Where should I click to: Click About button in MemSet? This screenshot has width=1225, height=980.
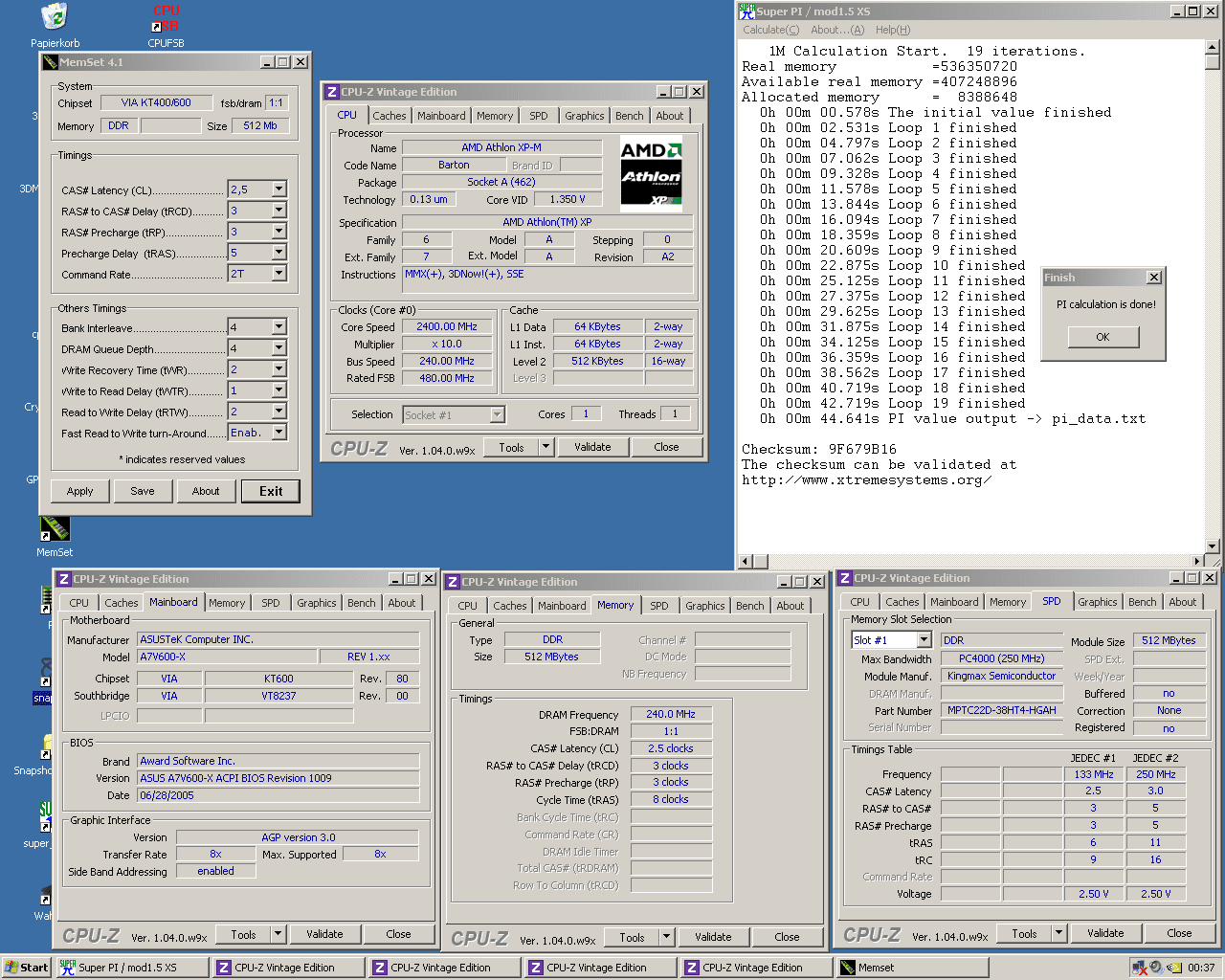206,491
